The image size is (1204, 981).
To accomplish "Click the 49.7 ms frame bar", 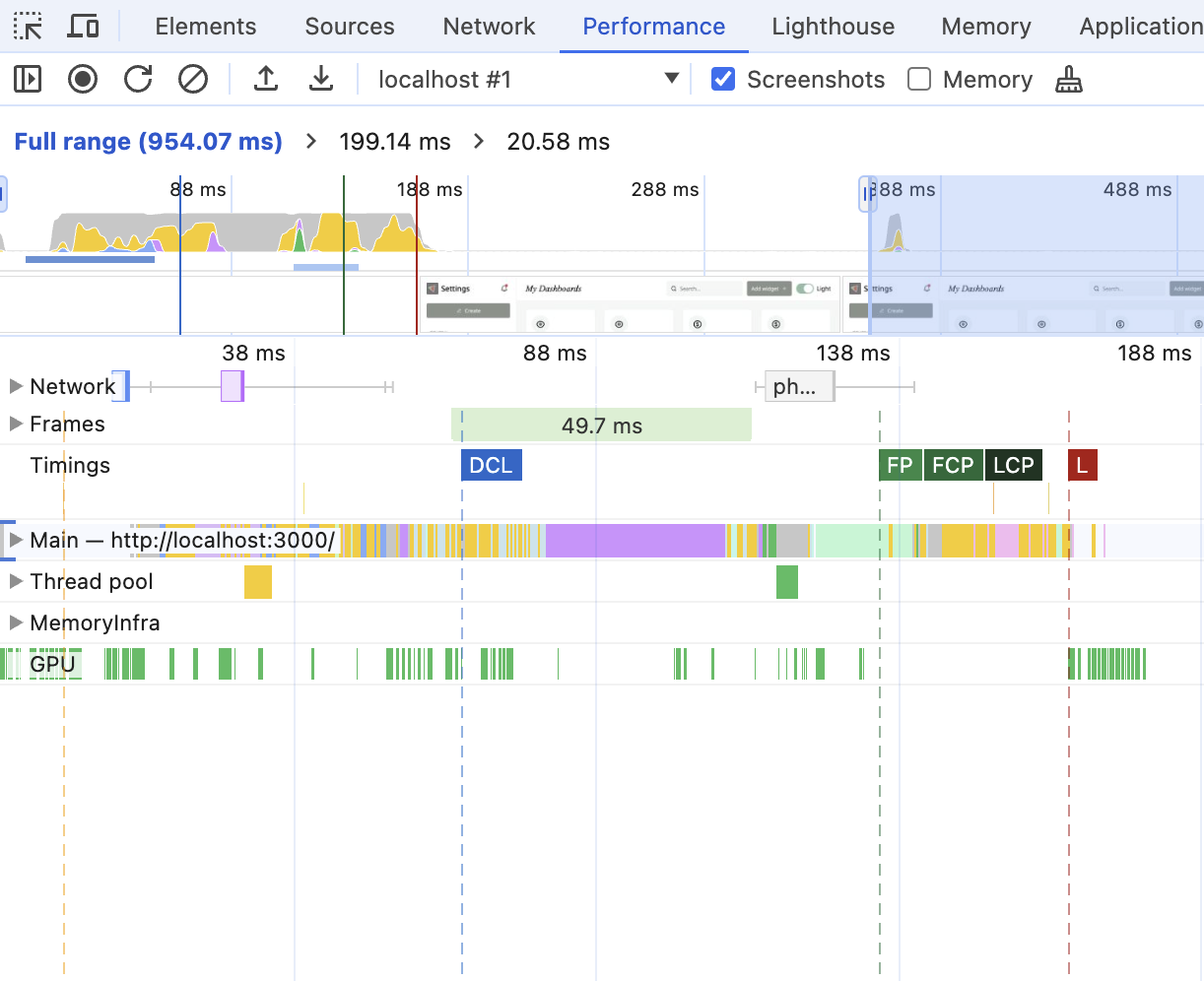I will (x=601, y=424).
